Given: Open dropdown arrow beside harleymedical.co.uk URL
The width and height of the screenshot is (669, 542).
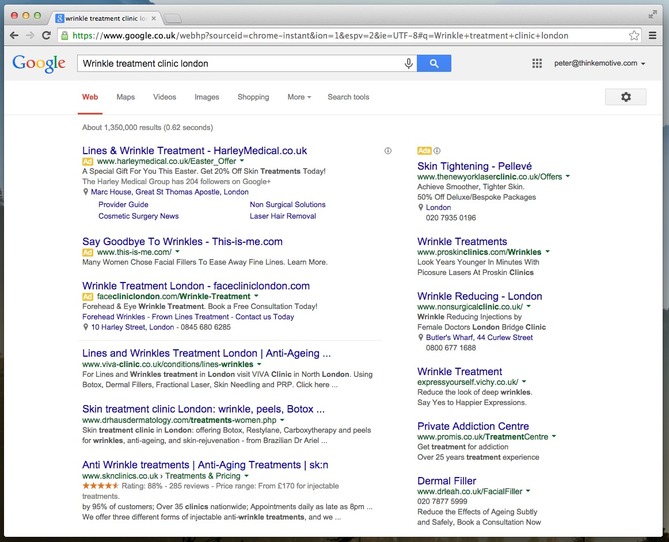Looking at the screenshot, I should [242, 161].
